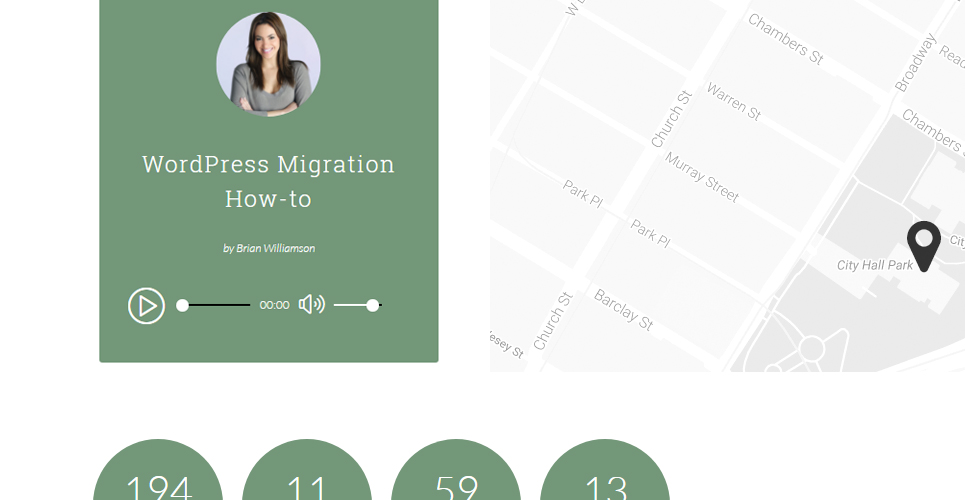965x500 pixels.
Task: Click the audio progress handle knob
Action: 182,305
